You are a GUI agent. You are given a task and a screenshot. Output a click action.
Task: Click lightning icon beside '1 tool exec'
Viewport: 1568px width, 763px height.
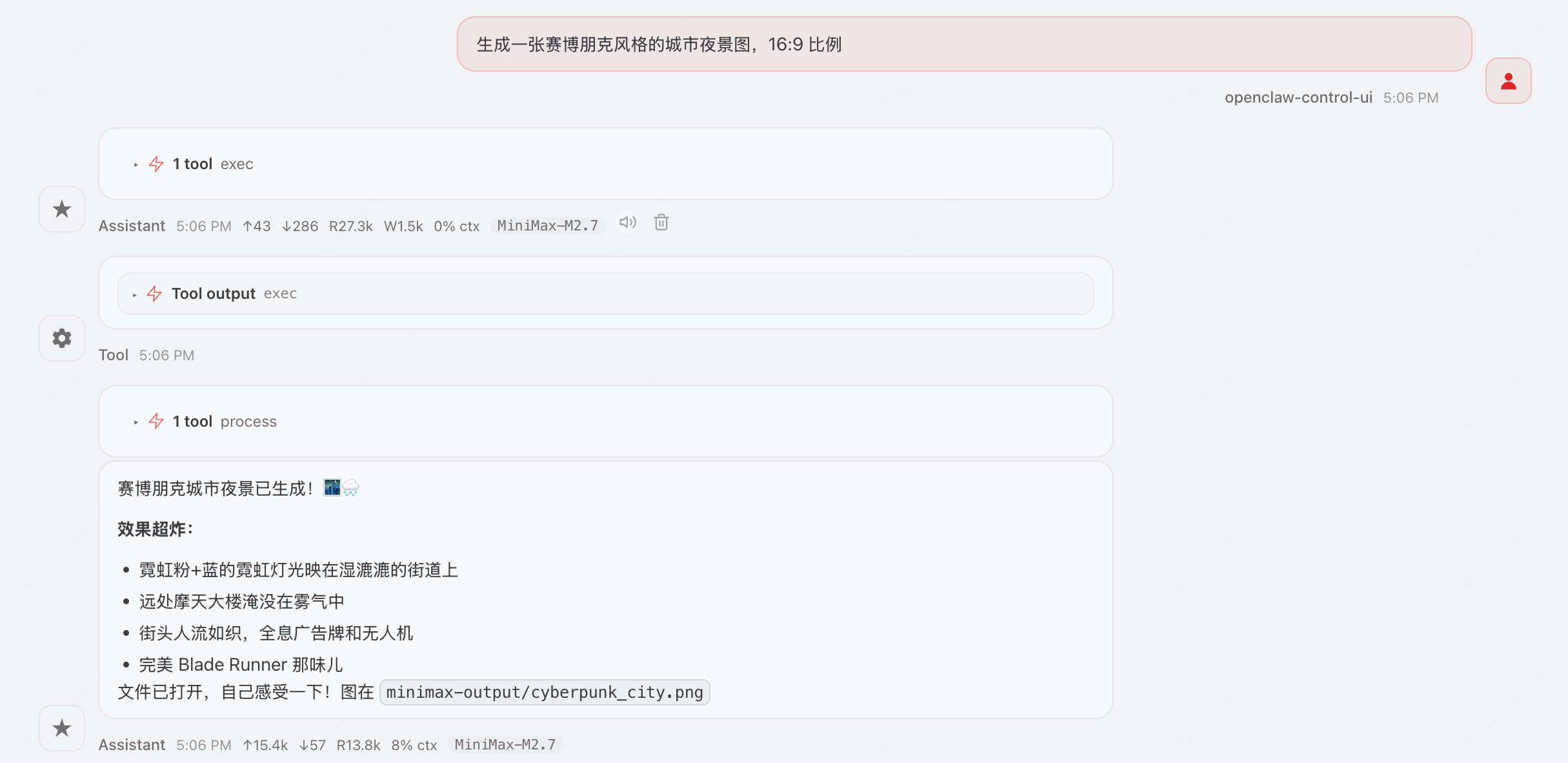(x=156, y=164)
